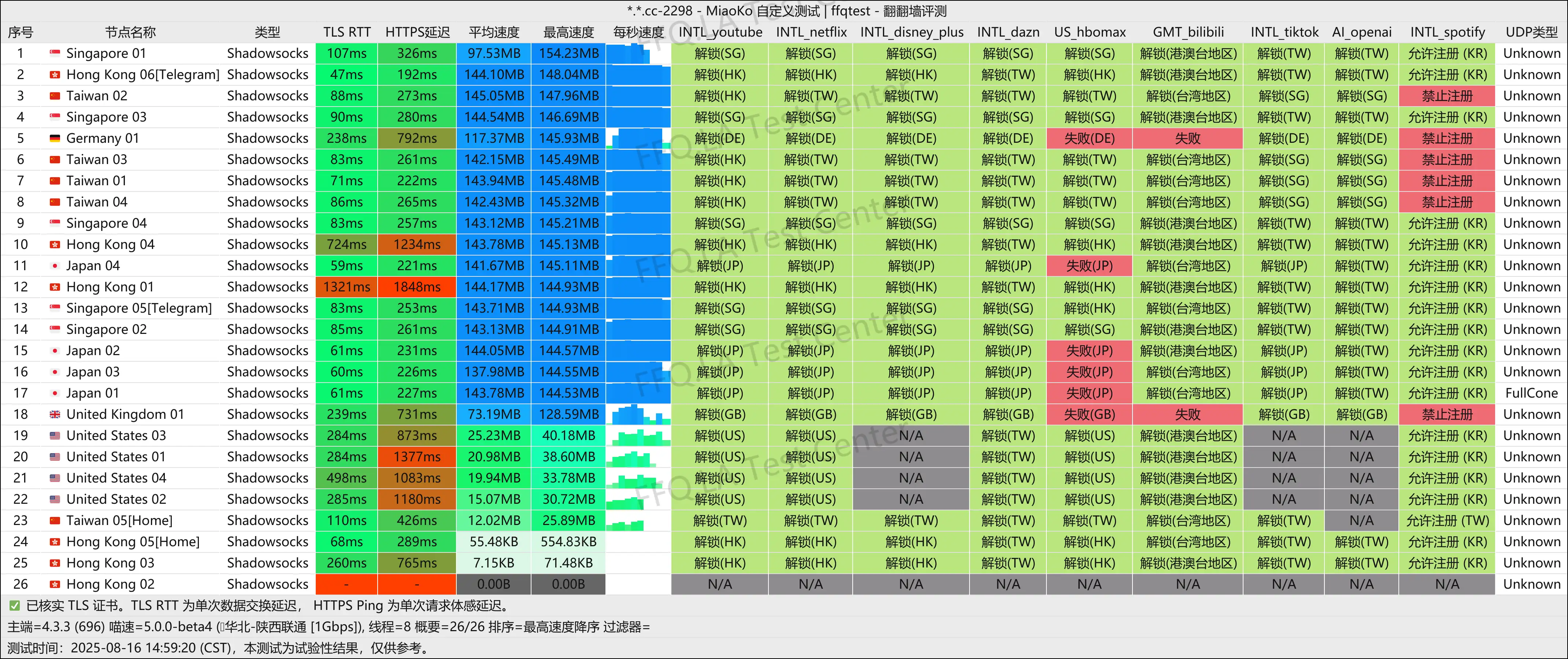Click the per-second speed graph for Germany 01
Viewport: 1568px width, 659px height.
pyautogui.click(x=638, y=139)
